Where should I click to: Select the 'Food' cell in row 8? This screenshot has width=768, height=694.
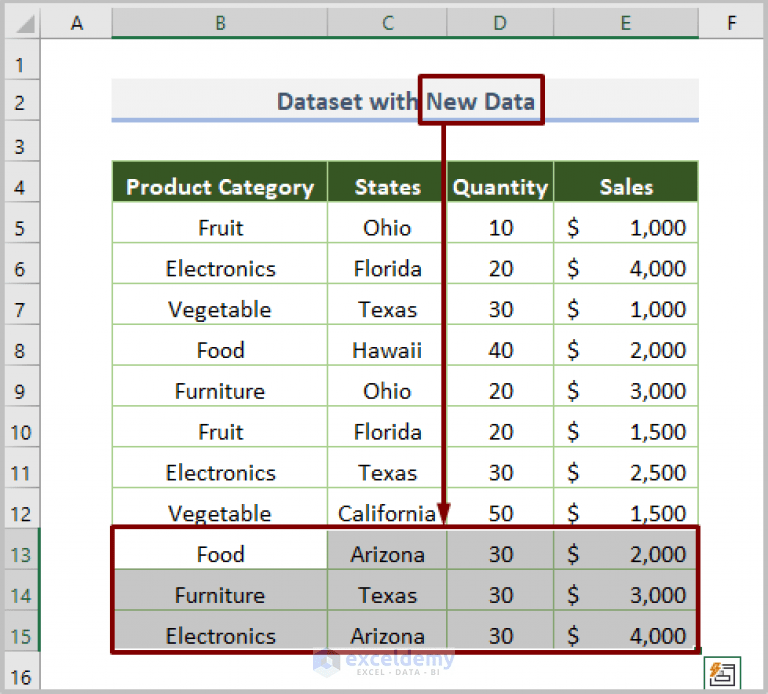(220, 345)
